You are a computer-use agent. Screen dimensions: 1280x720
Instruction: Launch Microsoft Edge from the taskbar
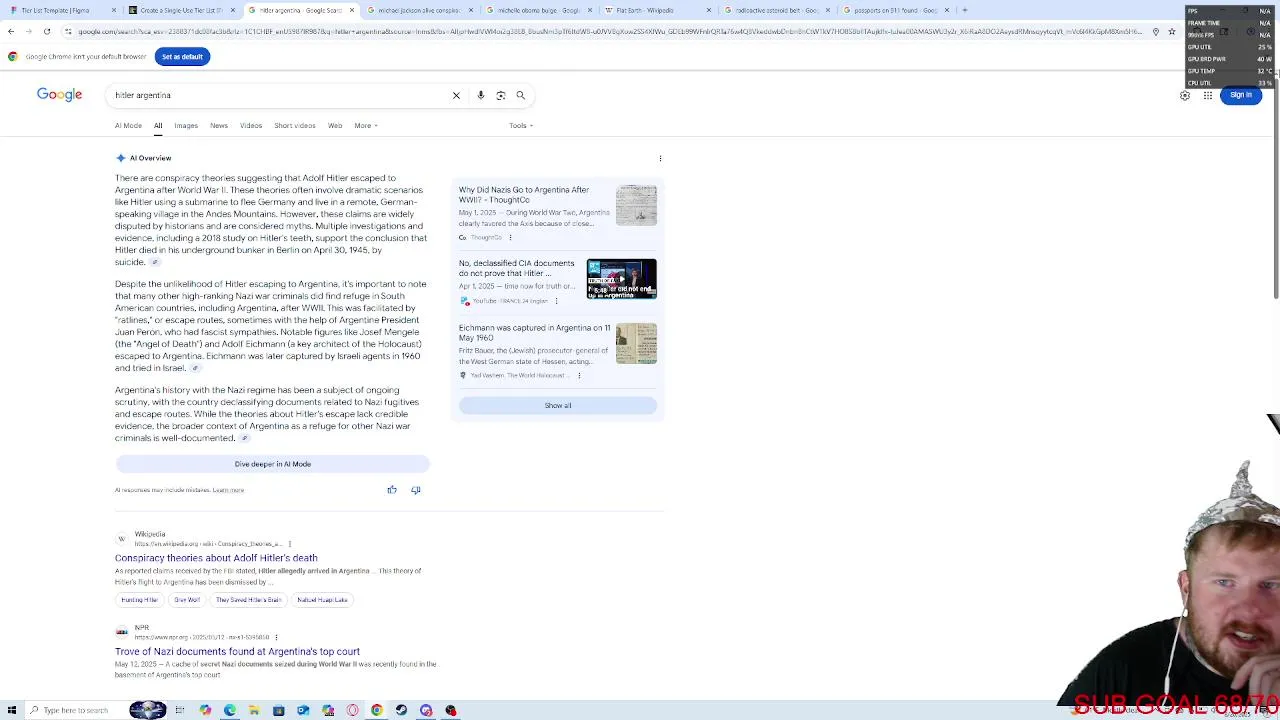point(230,710)
